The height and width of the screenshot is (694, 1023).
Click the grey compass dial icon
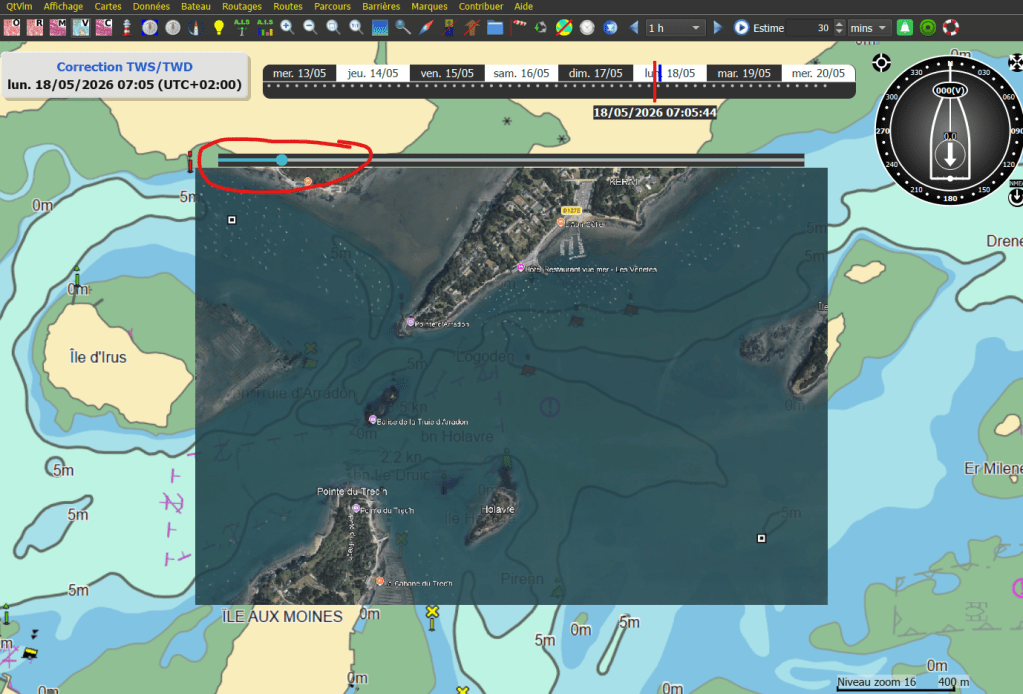tap(173, 27)
